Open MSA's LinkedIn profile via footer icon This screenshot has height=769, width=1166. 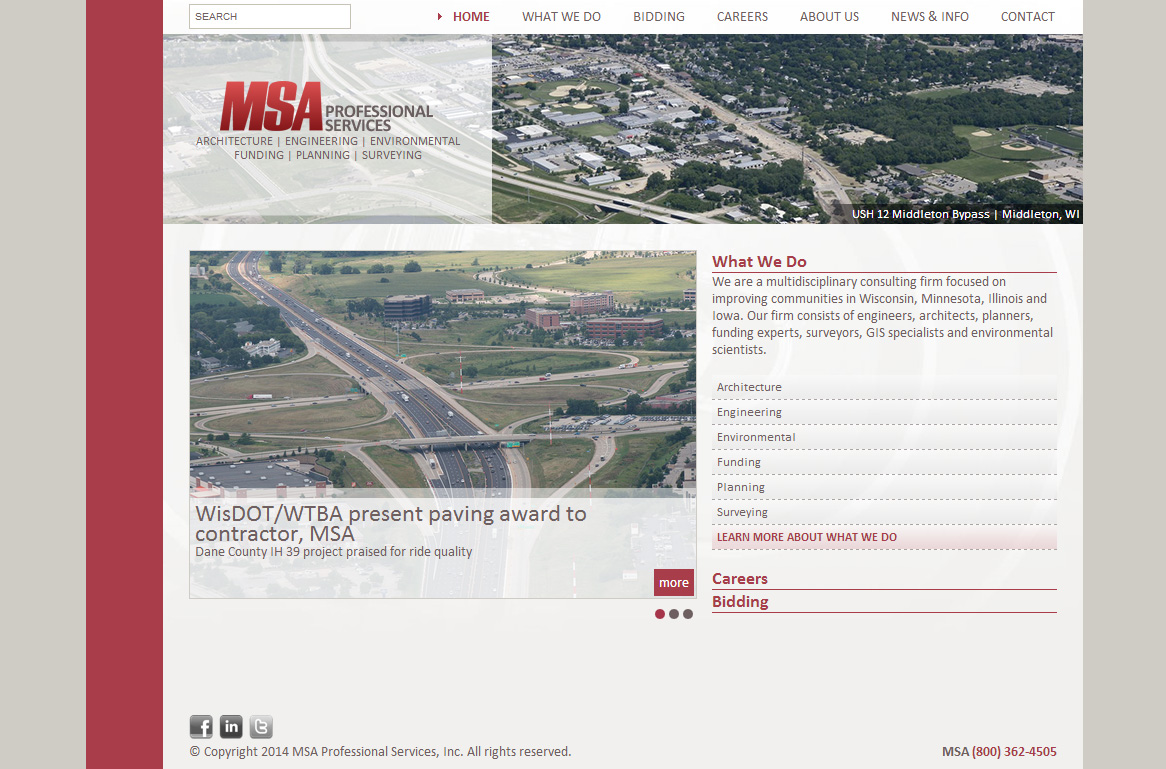click(230, 727)
